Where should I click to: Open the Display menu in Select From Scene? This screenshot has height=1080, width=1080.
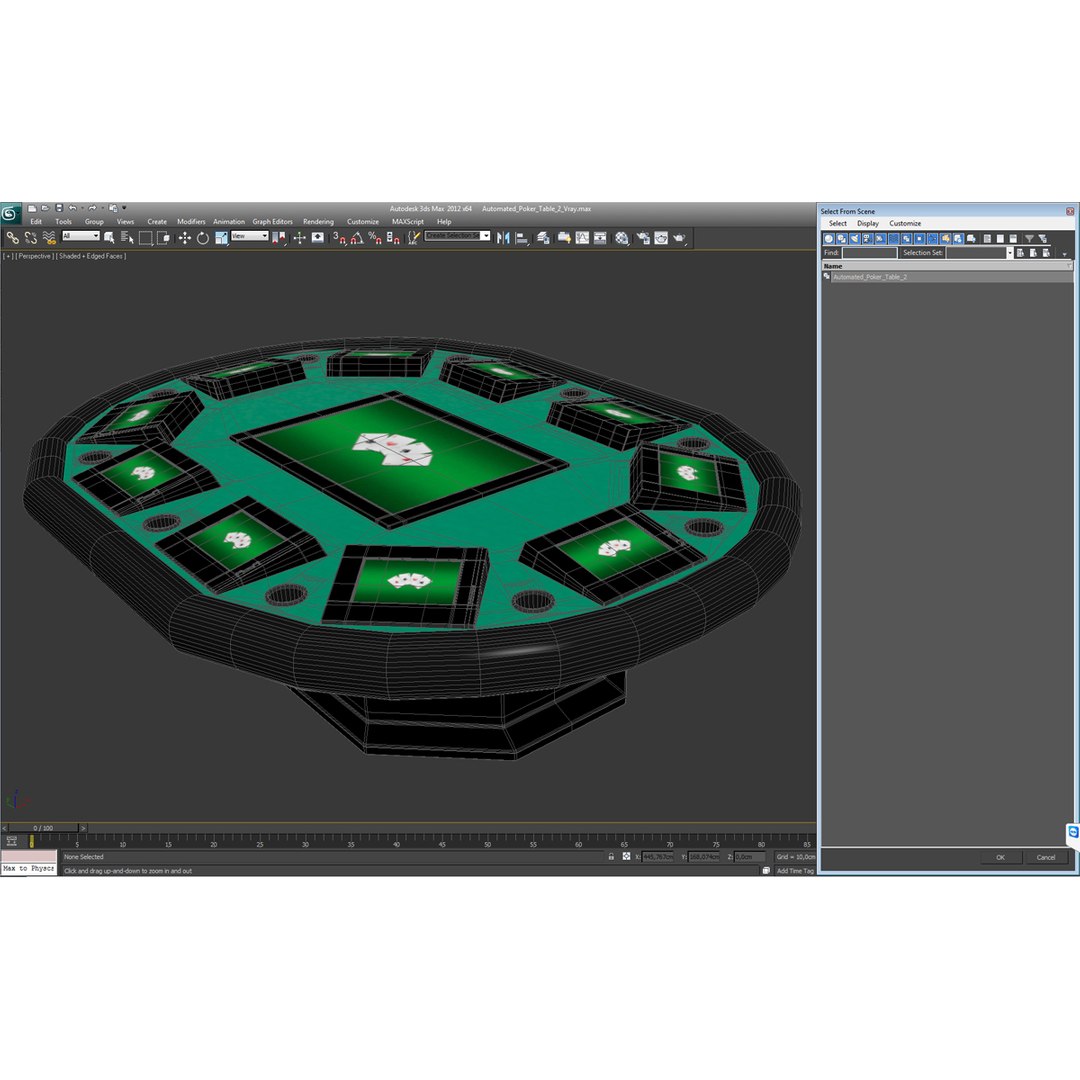click(x=868, y=224)
